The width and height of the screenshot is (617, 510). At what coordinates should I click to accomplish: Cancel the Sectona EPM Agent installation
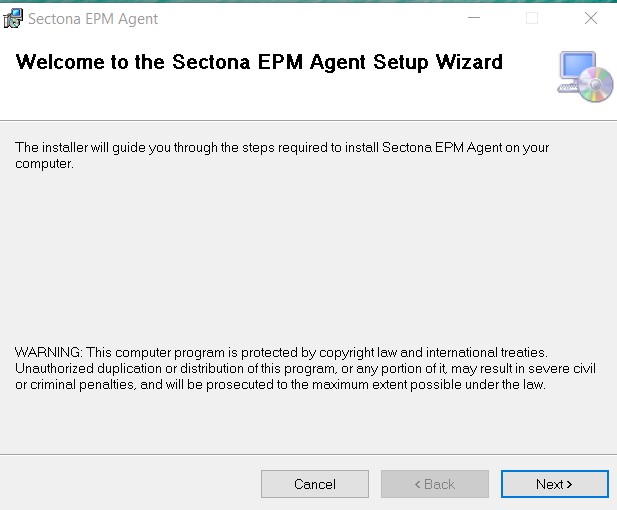315,484
